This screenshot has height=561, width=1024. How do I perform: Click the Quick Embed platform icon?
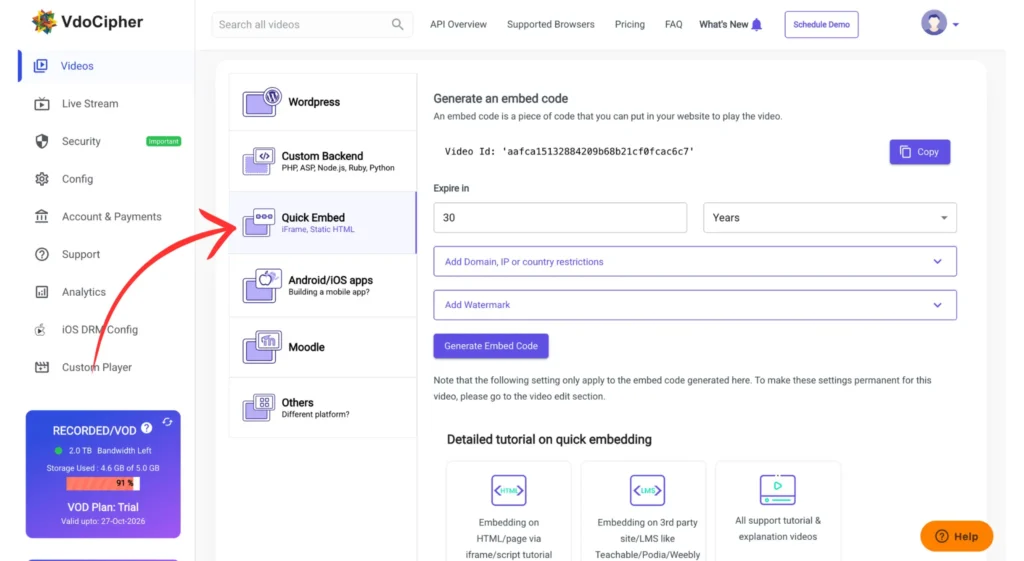pos(258,223)
